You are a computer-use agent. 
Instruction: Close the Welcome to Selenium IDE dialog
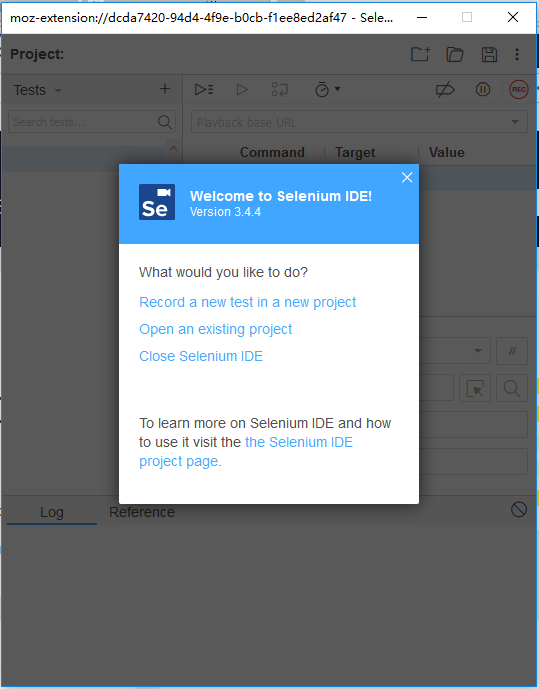pos(407,178)
